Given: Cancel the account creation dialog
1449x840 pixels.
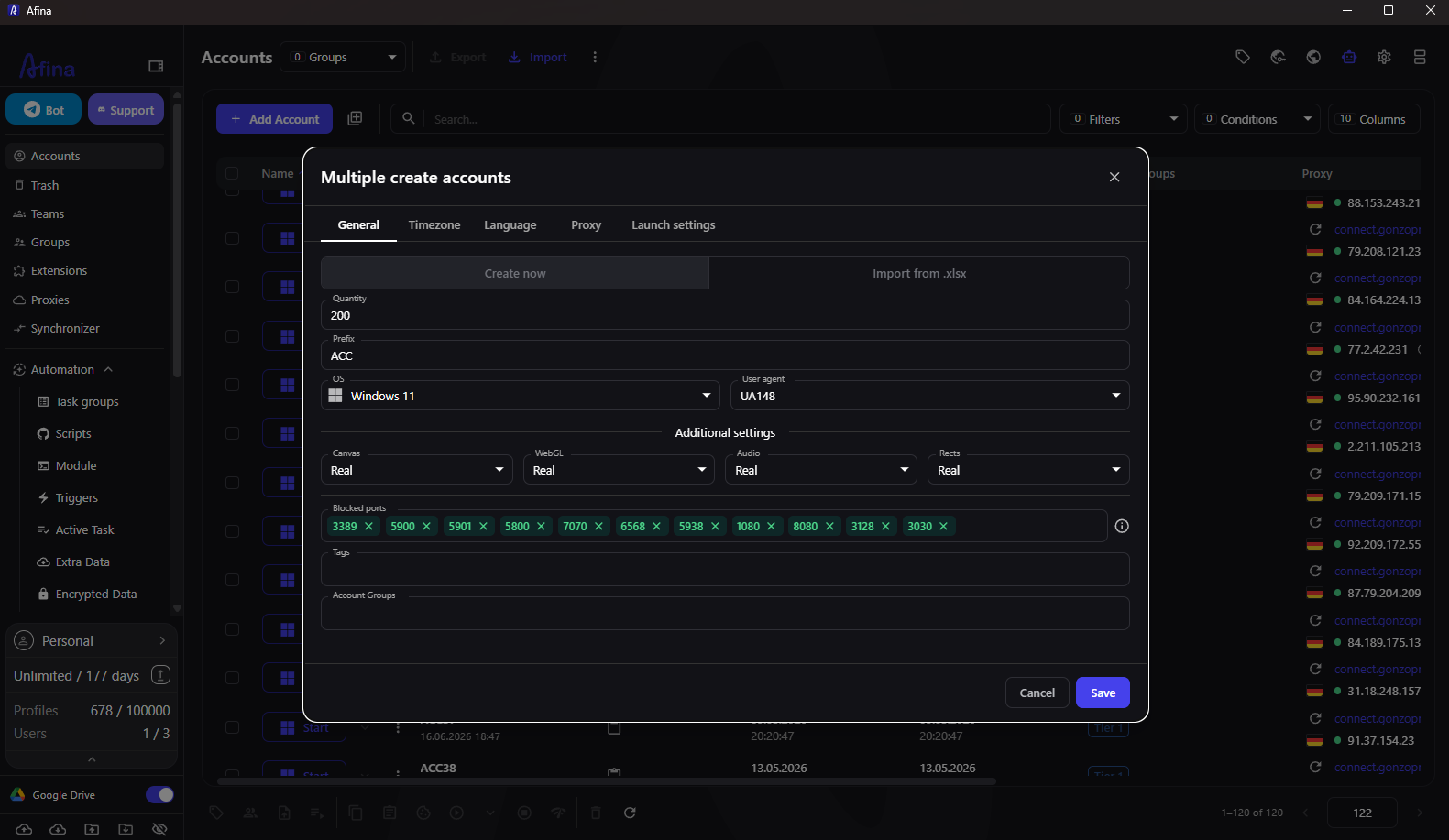Looking at the screenshot, I should click(1037, 693).
